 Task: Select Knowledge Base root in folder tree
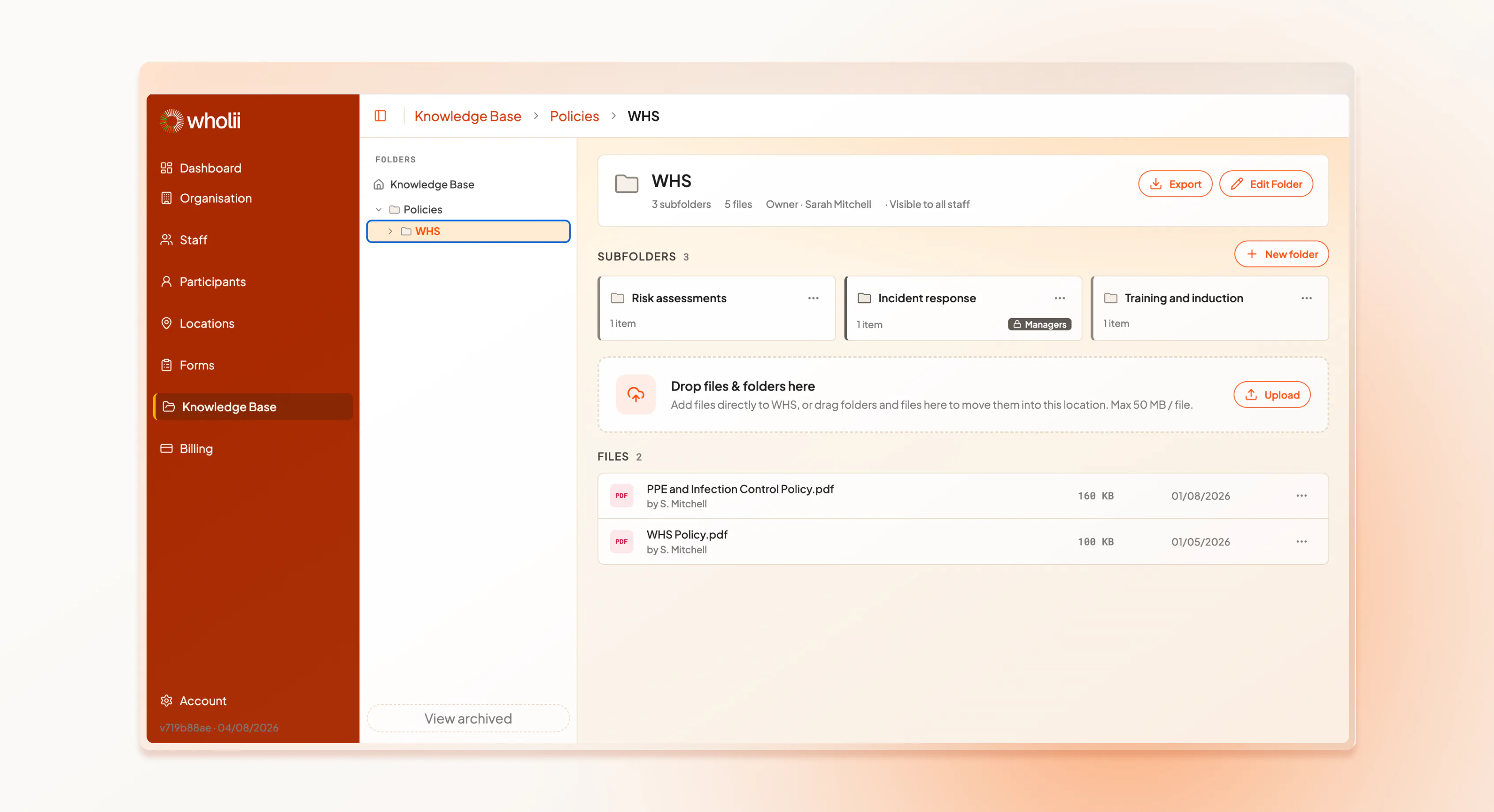tap(432, 184)
